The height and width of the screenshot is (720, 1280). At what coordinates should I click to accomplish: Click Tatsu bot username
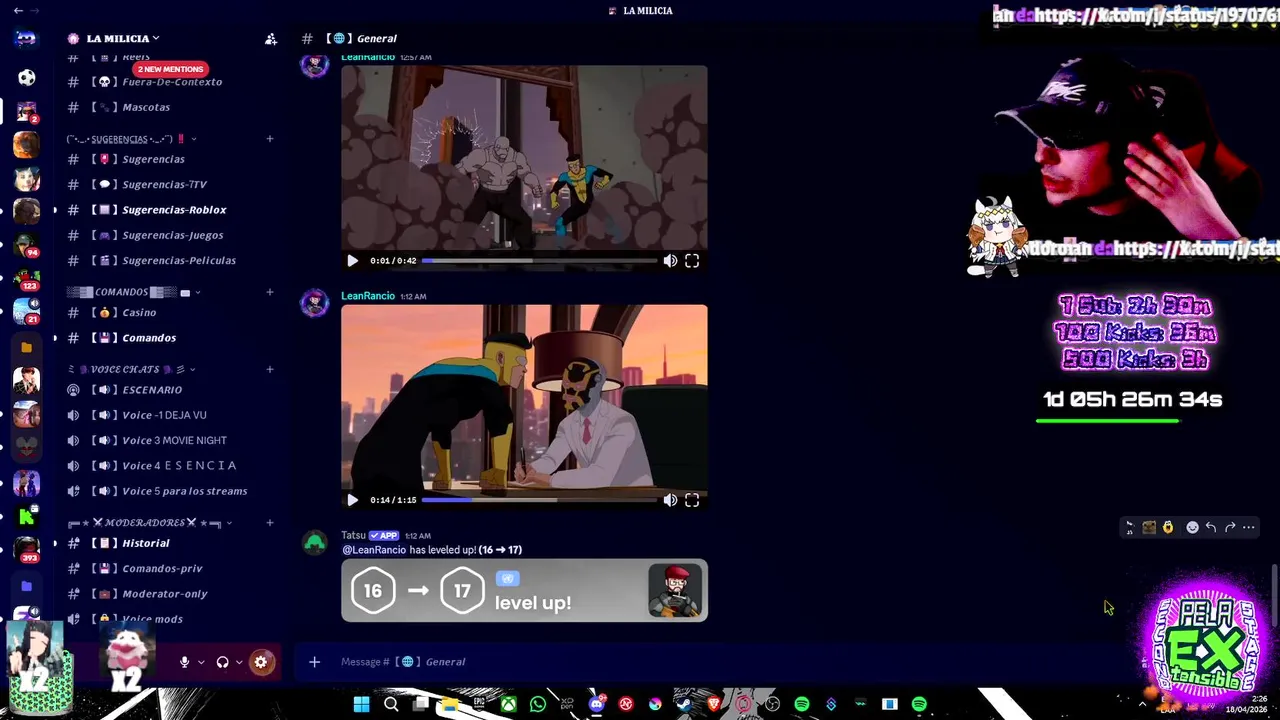(353, 536)
